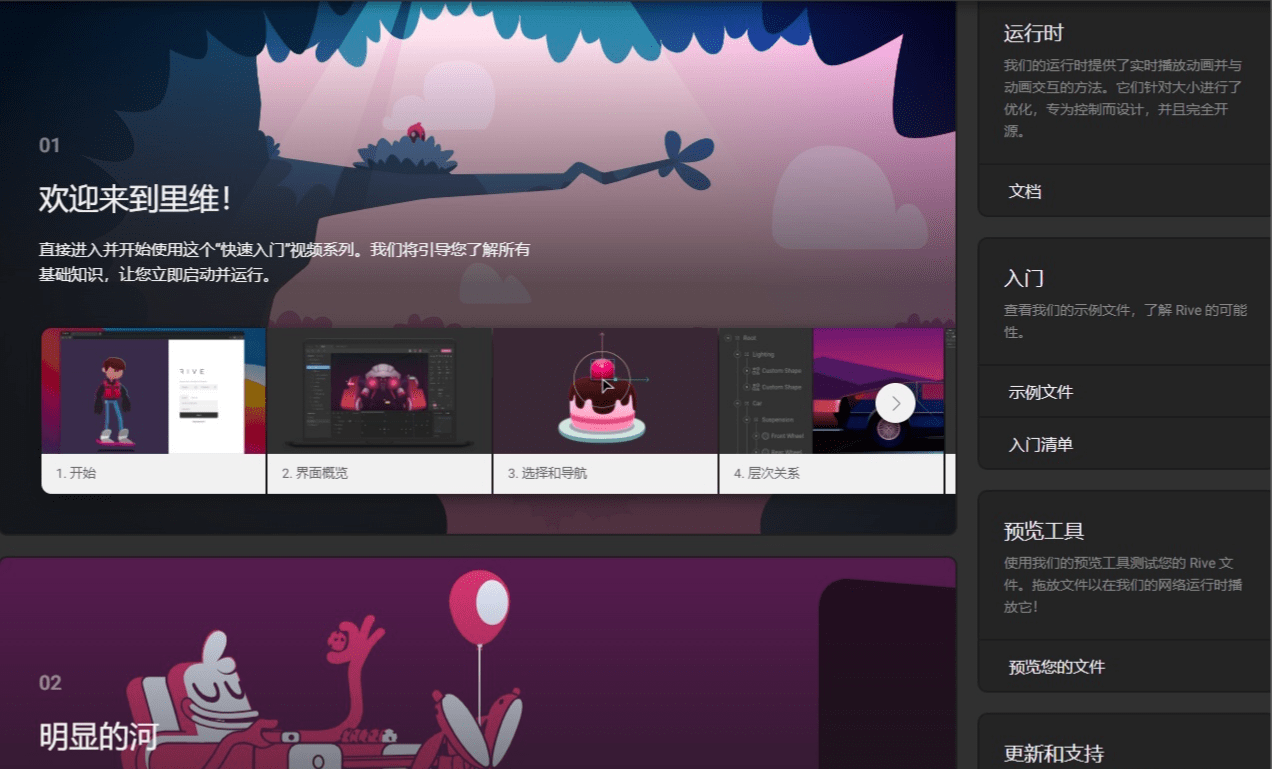The height and width of the screenshot is (769, 1272).
Task: Select the 入门清单 link
Action: click(x=1040, y=444)
